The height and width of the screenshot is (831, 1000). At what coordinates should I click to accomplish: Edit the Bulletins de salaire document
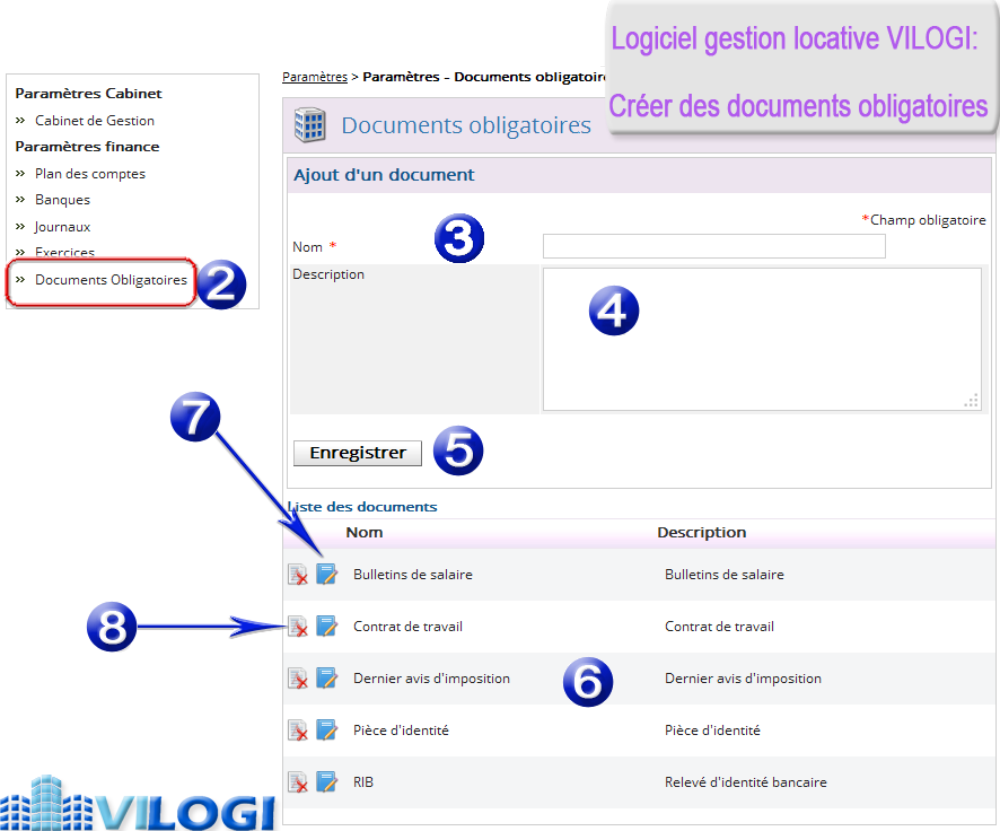[x=327, y=574]
